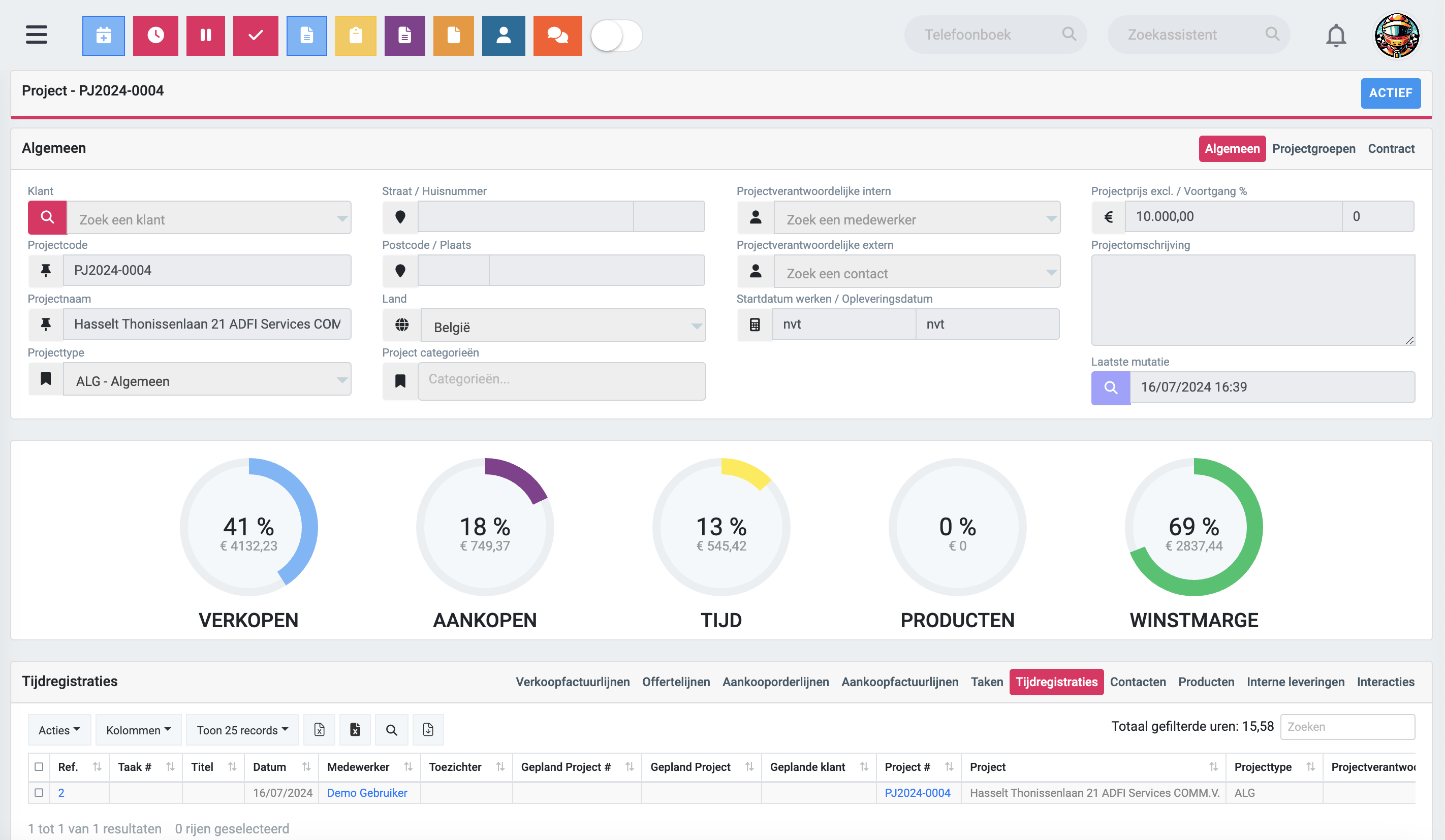Click the red pause toolbar icon
The height and width of the screenshot is (840, 1445).
205,36
